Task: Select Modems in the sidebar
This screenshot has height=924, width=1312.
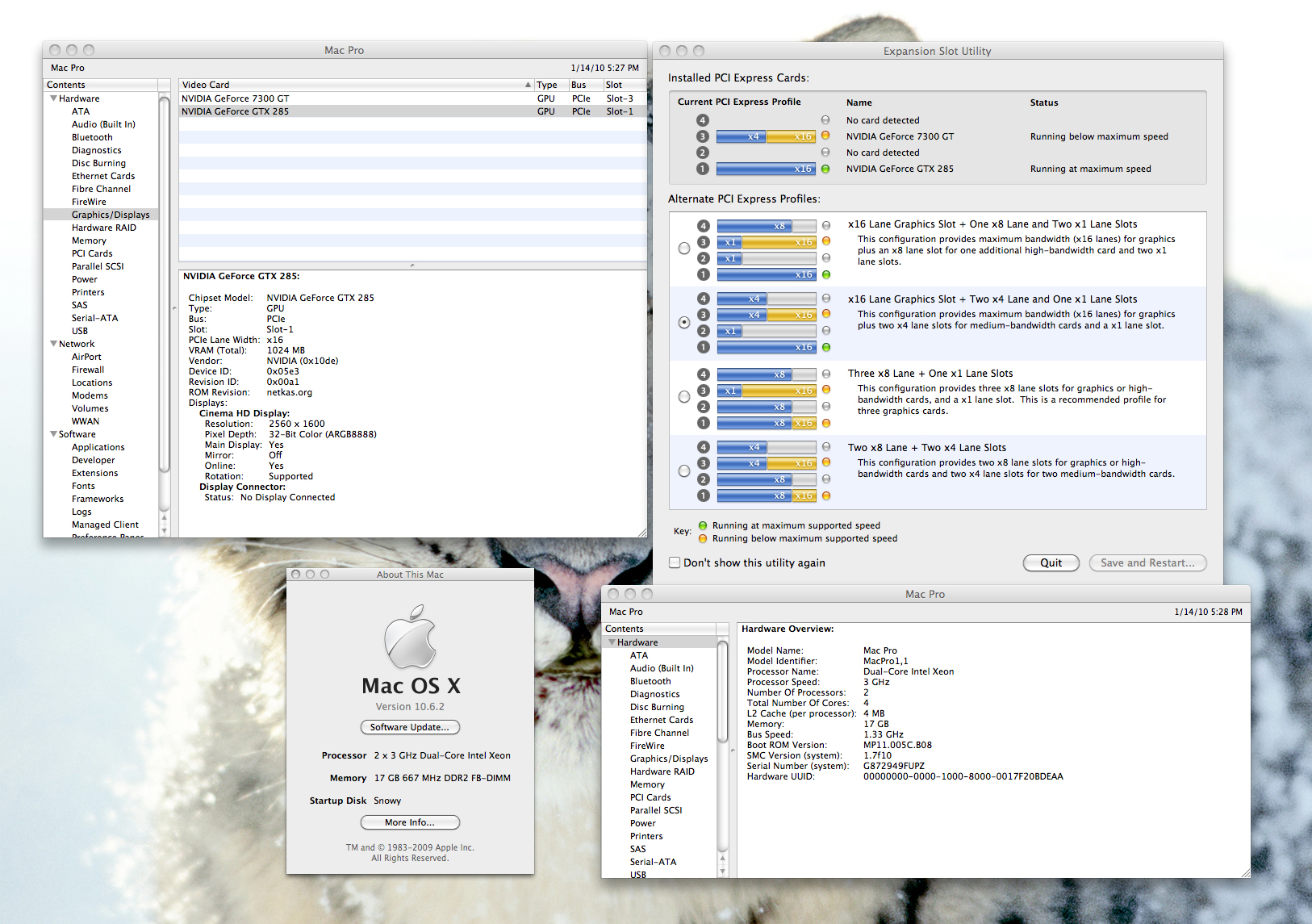Action: tap(90, 395)
